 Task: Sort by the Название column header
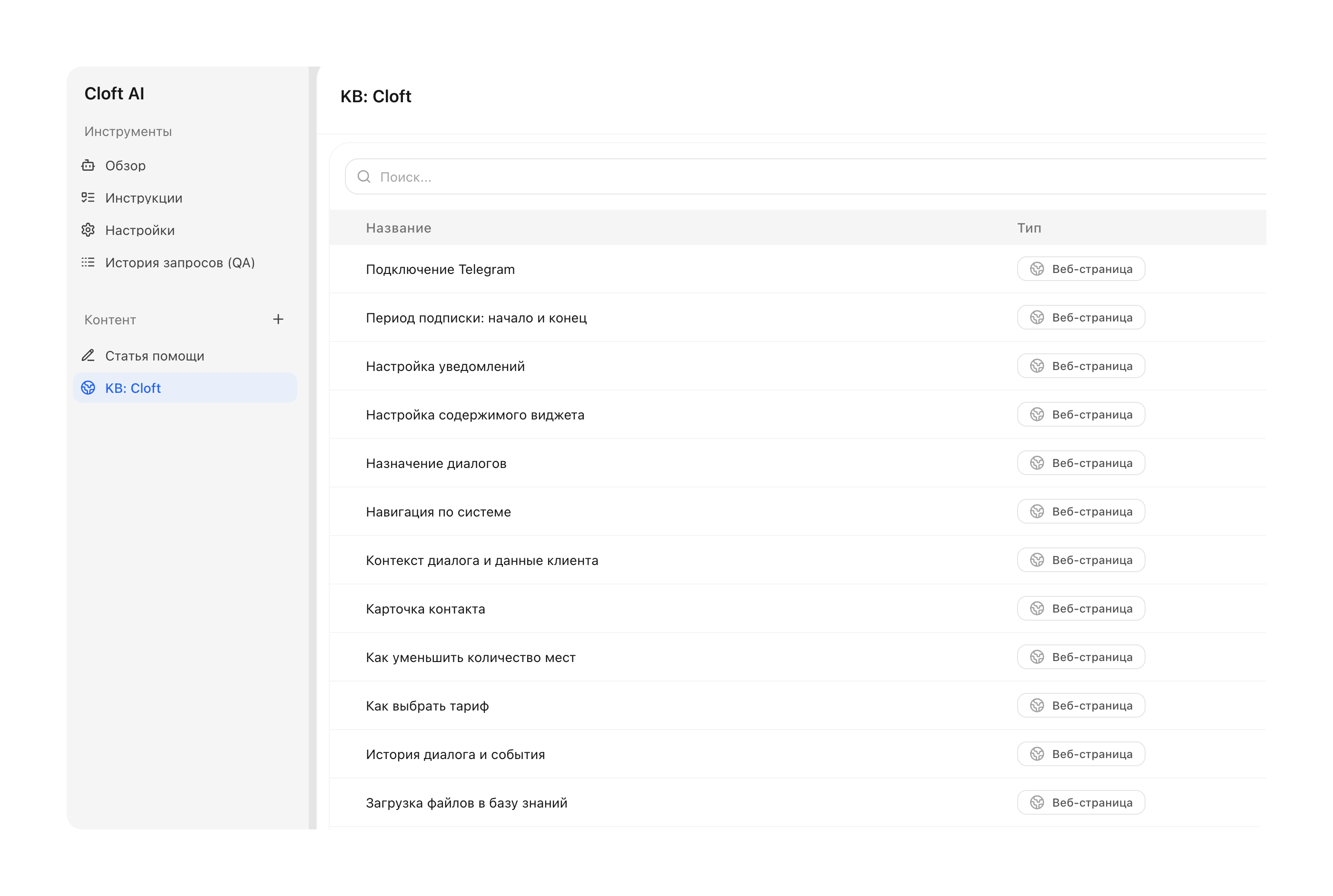[398, 228]
